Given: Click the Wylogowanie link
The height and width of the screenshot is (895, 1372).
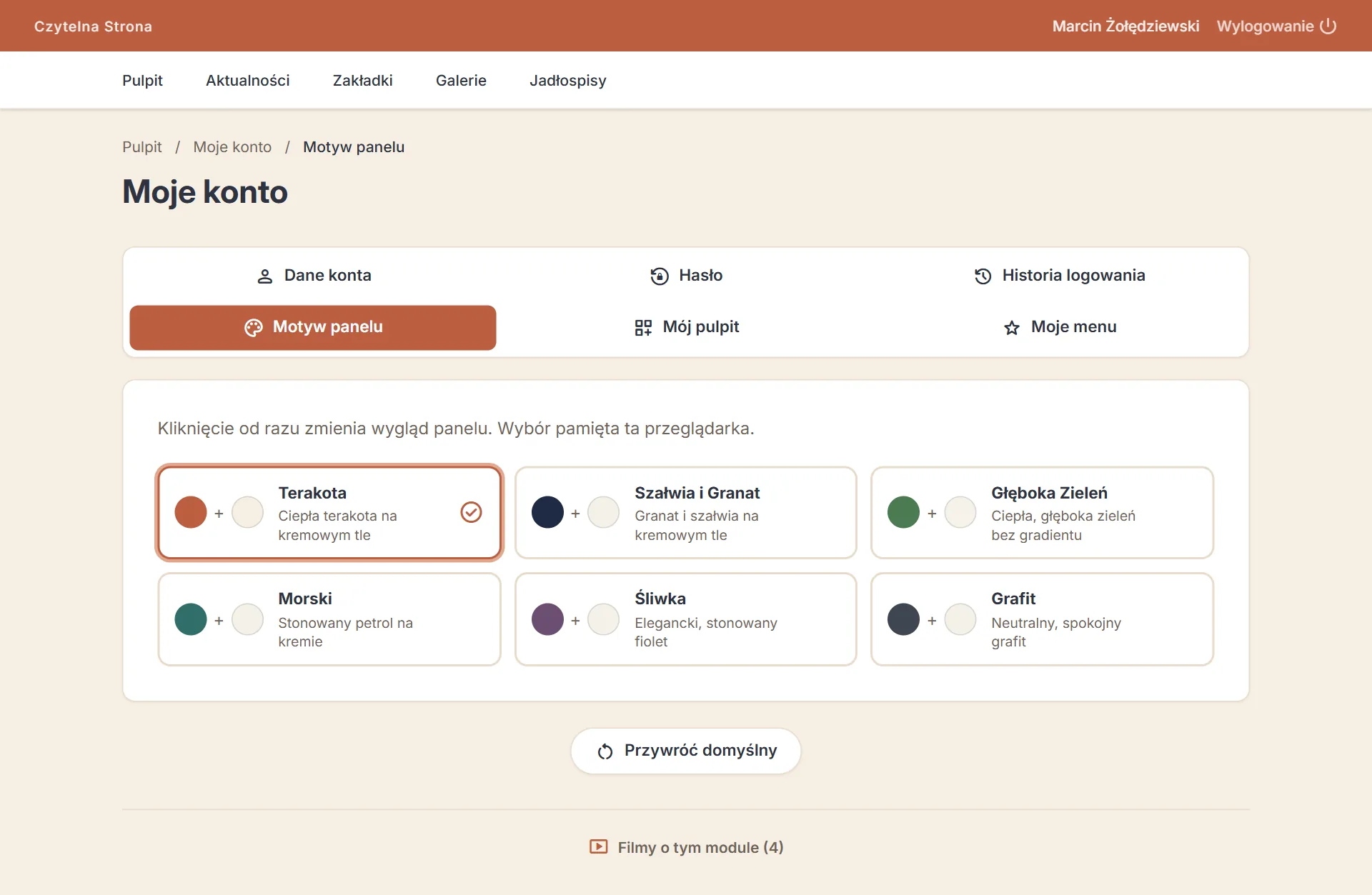Looking at the screenshot, I should tap(1276, 26).
